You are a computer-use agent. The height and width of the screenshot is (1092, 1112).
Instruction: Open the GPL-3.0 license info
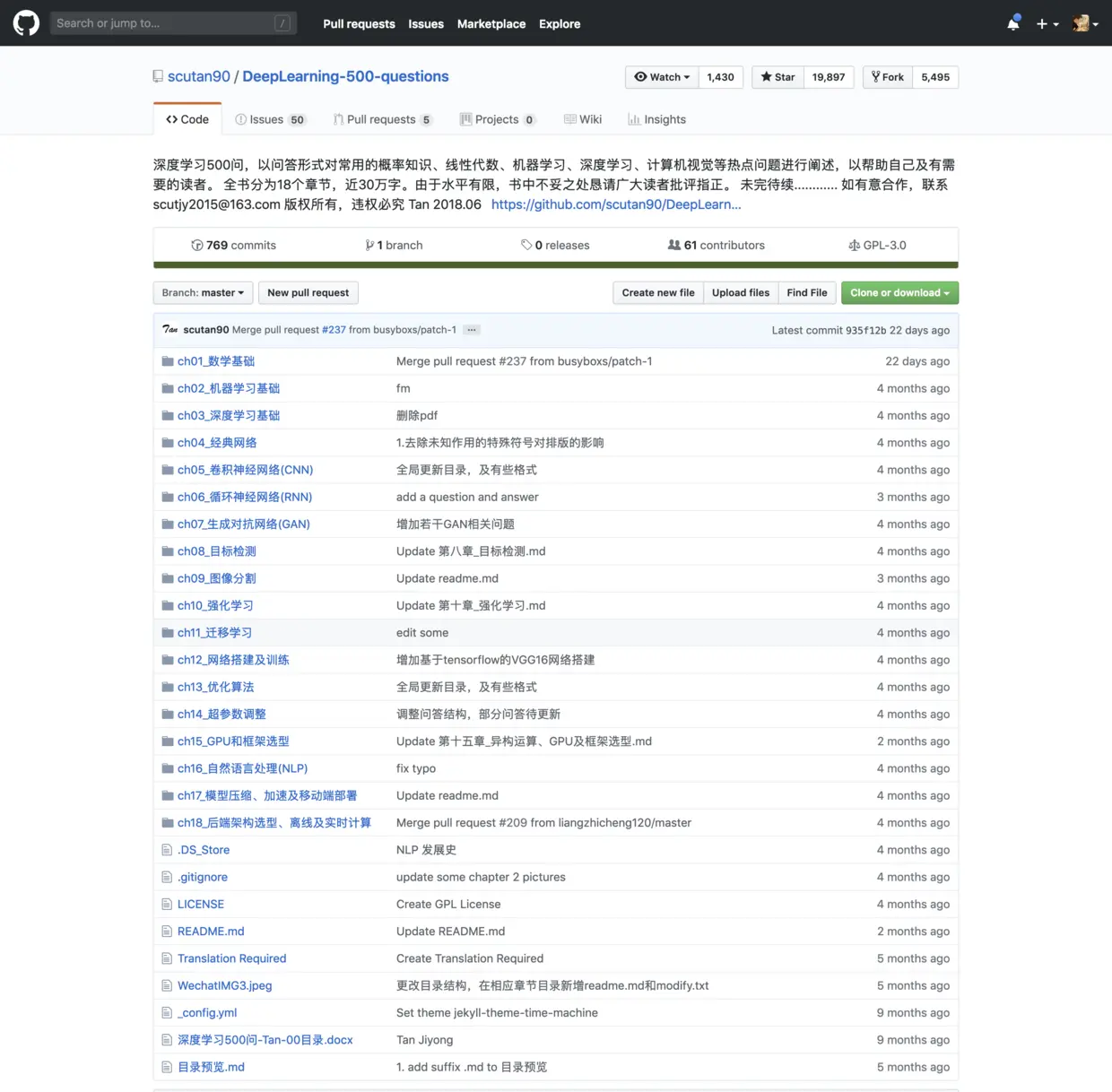[877, 245]
